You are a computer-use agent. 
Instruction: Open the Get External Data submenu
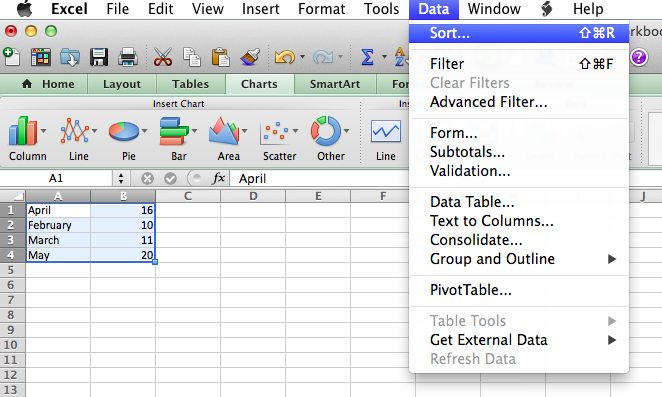click(x=519, y=340)
